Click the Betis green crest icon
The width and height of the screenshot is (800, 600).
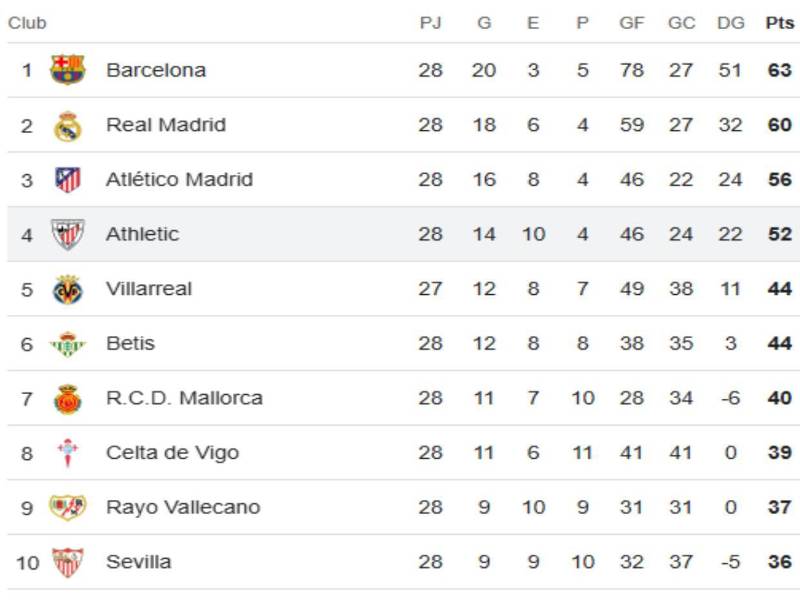68,344
